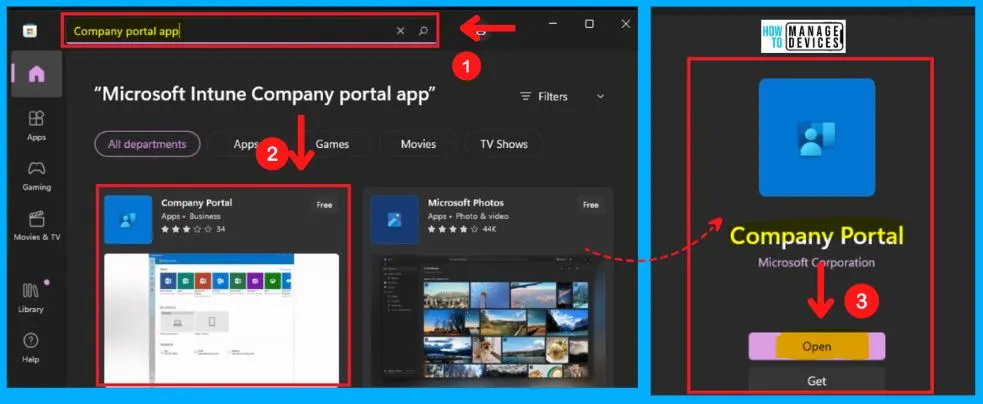Click 'Apps • Photo & video' category text

[468, 216]
